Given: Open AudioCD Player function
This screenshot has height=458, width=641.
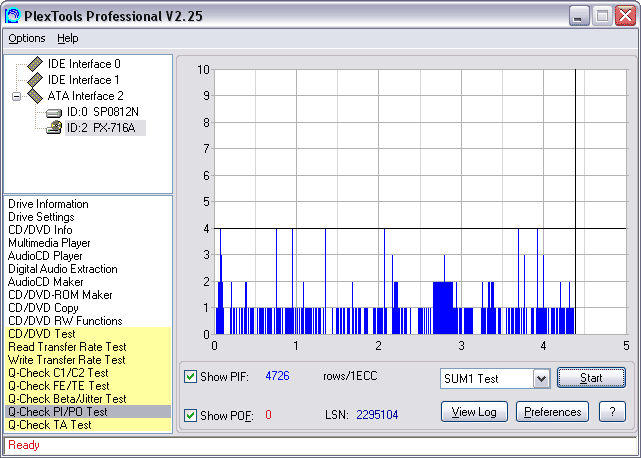Looking at the screenshot, I should coord(45,256).
